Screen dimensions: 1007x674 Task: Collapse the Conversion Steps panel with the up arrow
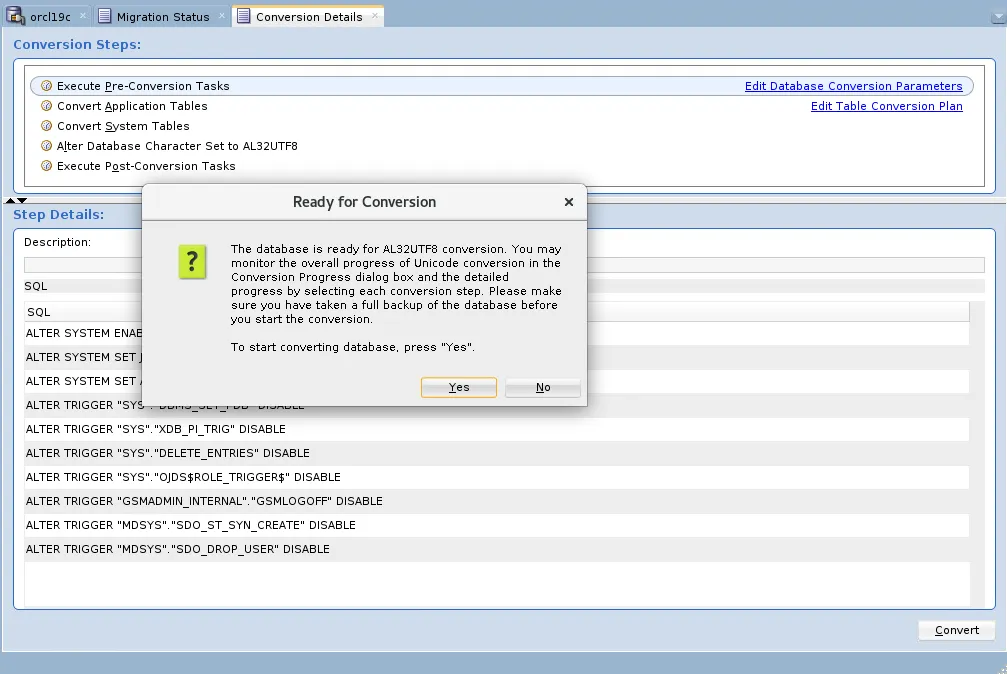(10, 201)
